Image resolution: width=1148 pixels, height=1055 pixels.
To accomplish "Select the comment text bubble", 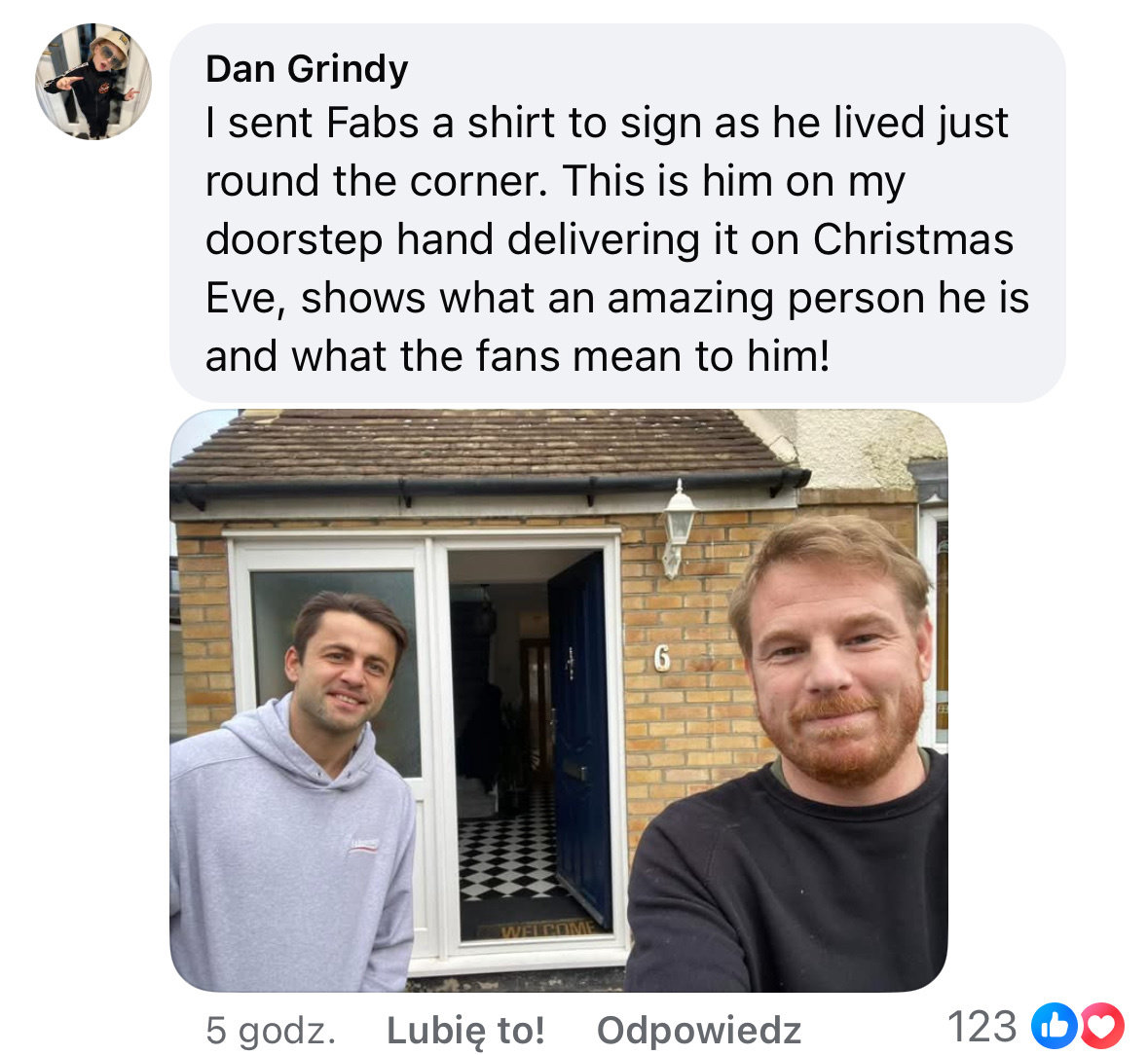I will tap(617, 213).
